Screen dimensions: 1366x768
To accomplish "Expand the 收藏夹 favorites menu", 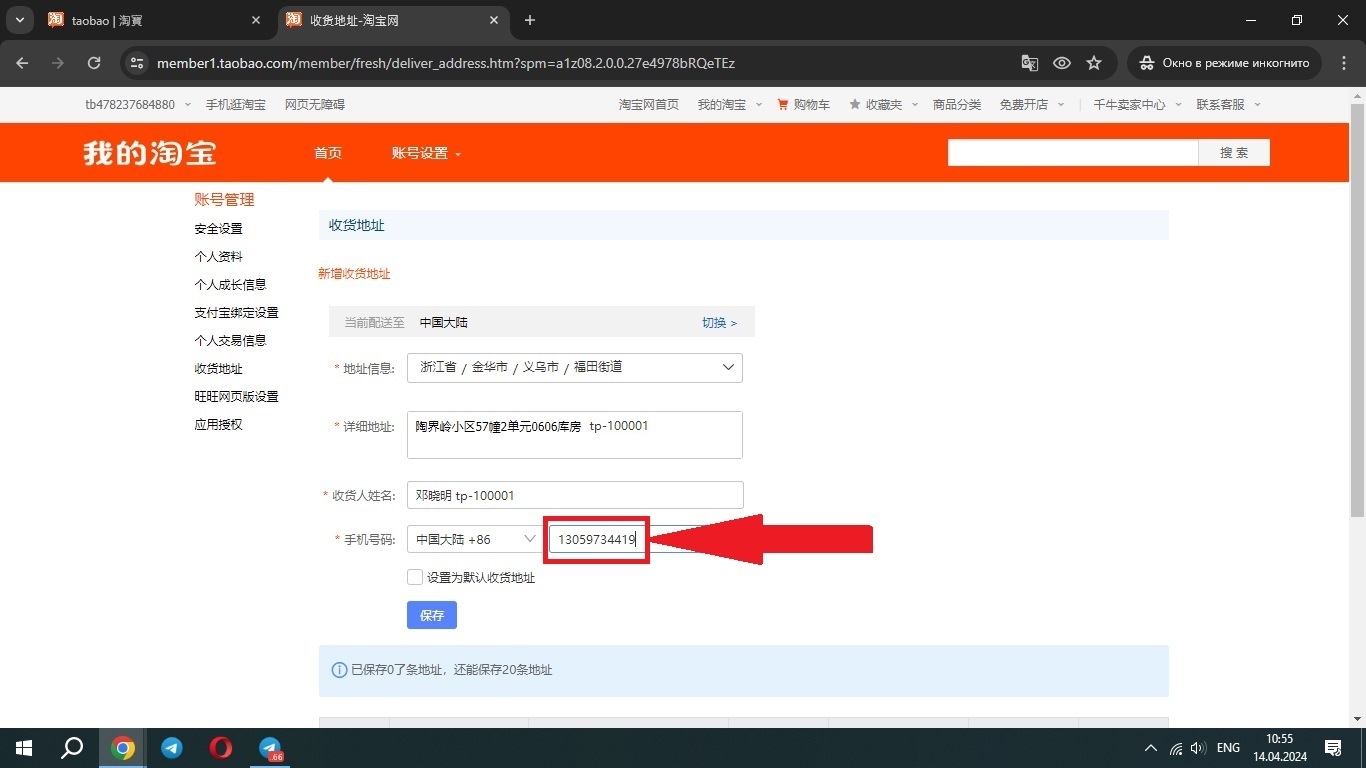I will coord(883,104).
